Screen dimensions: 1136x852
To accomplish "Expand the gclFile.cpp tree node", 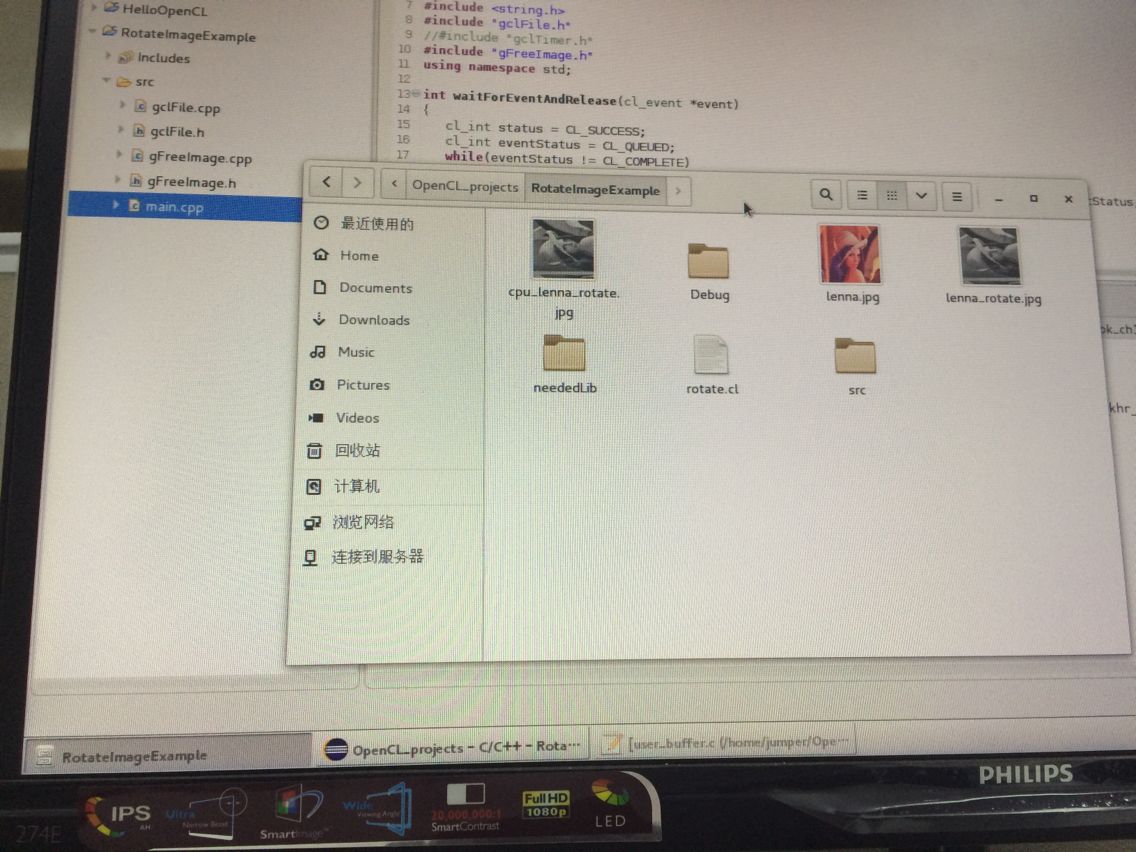I will pyautogui.click(x=122, y=105).
